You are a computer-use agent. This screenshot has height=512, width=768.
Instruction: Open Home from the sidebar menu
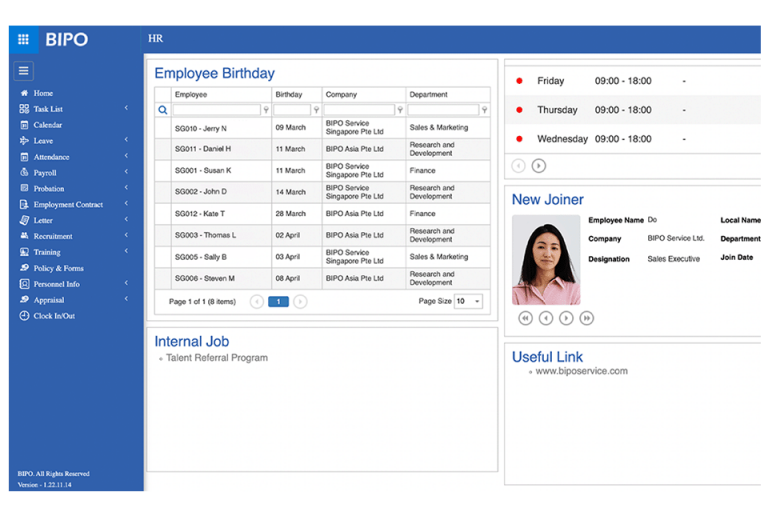pyautogui.click(x=43, y=93)
